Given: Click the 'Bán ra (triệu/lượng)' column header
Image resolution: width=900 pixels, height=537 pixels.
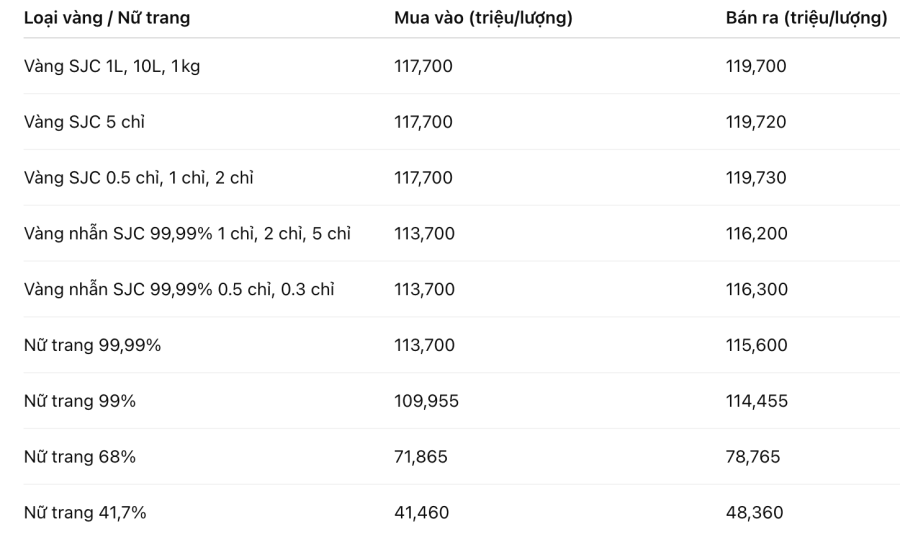Looking at the screenshot, I should [x=806, y=18].
